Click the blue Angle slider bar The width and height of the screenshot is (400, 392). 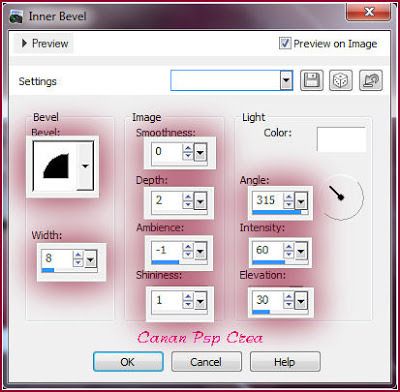(277, 212)
